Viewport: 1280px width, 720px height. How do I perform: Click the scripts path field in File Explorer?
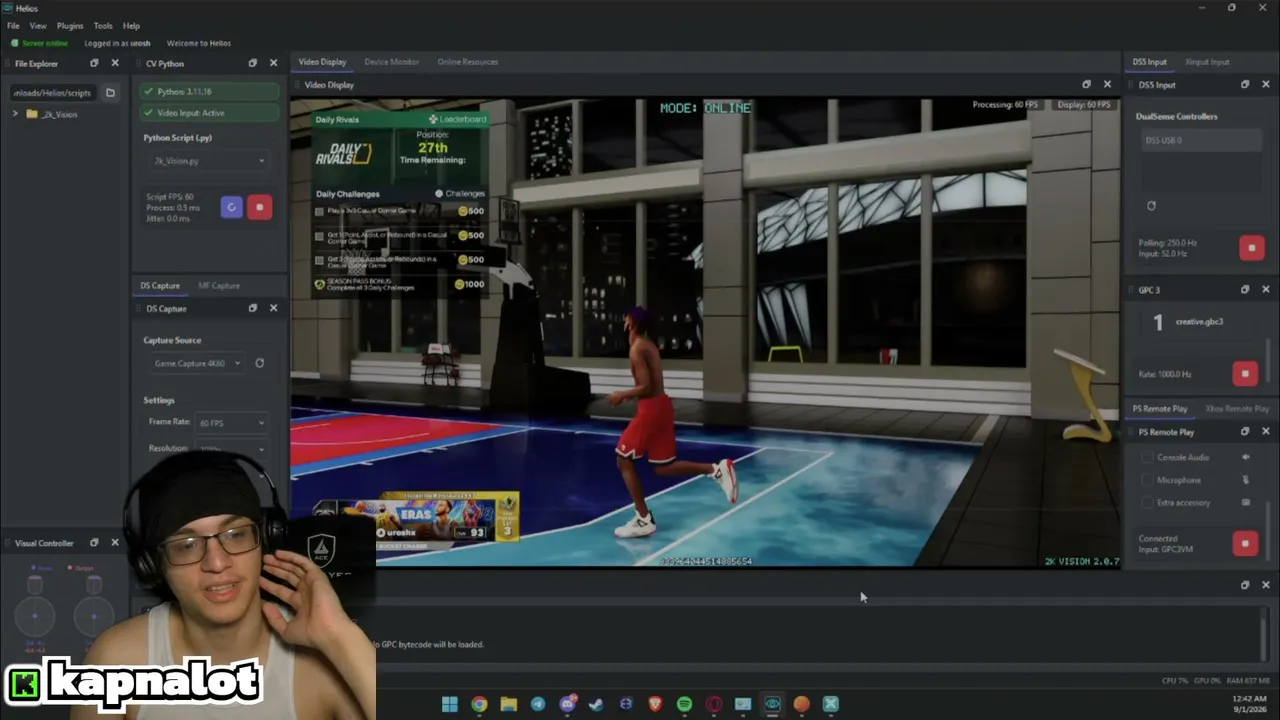click(51, 93)
